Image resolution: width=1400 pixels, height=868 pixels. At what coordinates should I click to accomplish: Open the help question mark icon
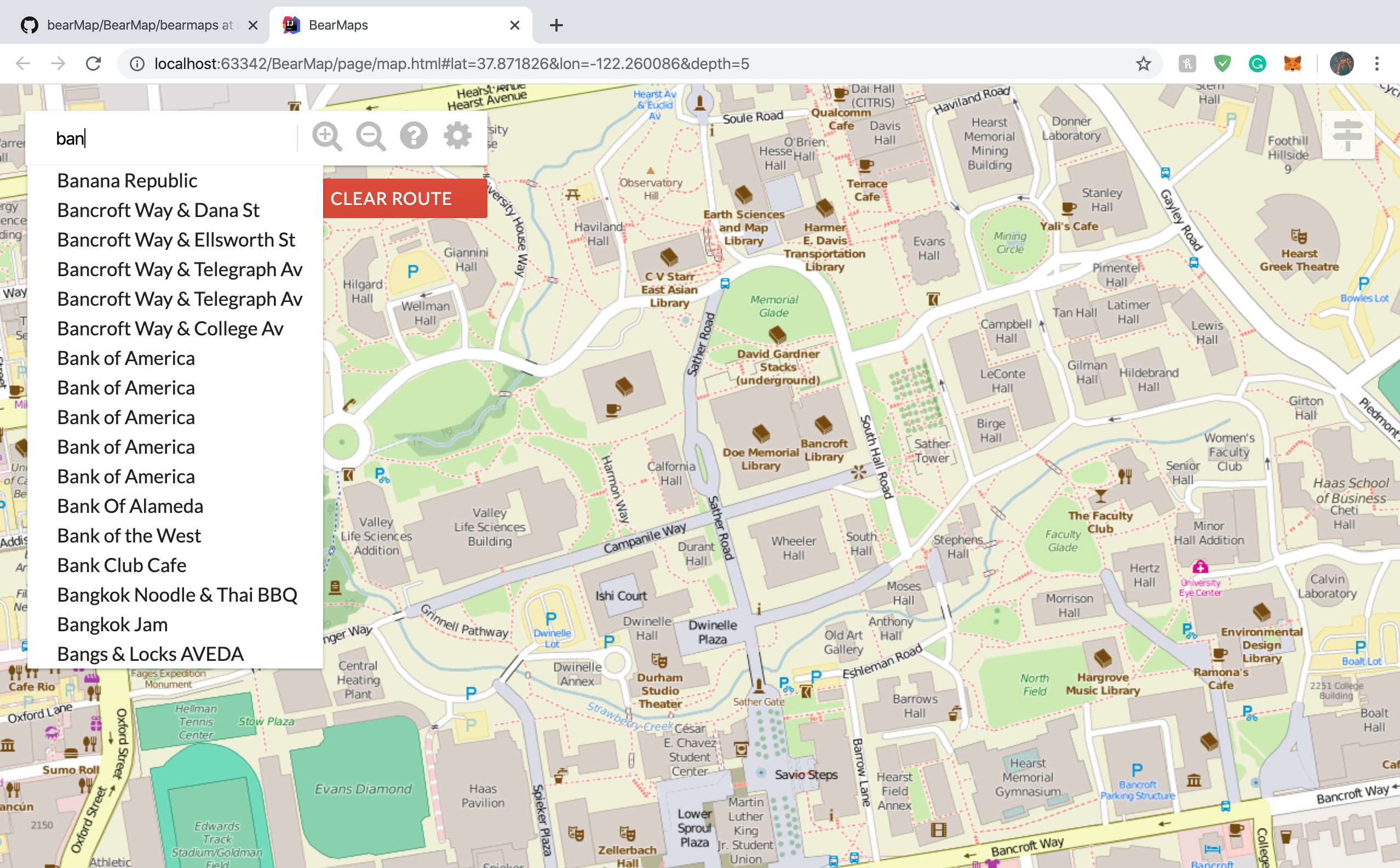[414, 136]
